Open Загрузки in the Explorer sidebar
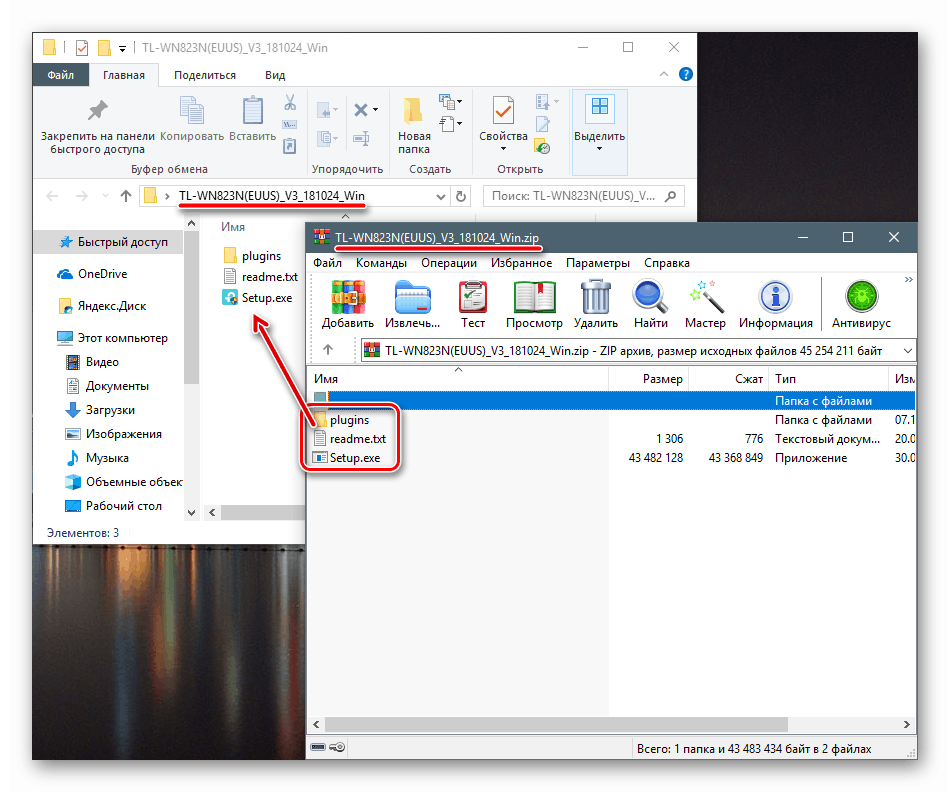This screenshot has width=950, height=792. (101, 410)
